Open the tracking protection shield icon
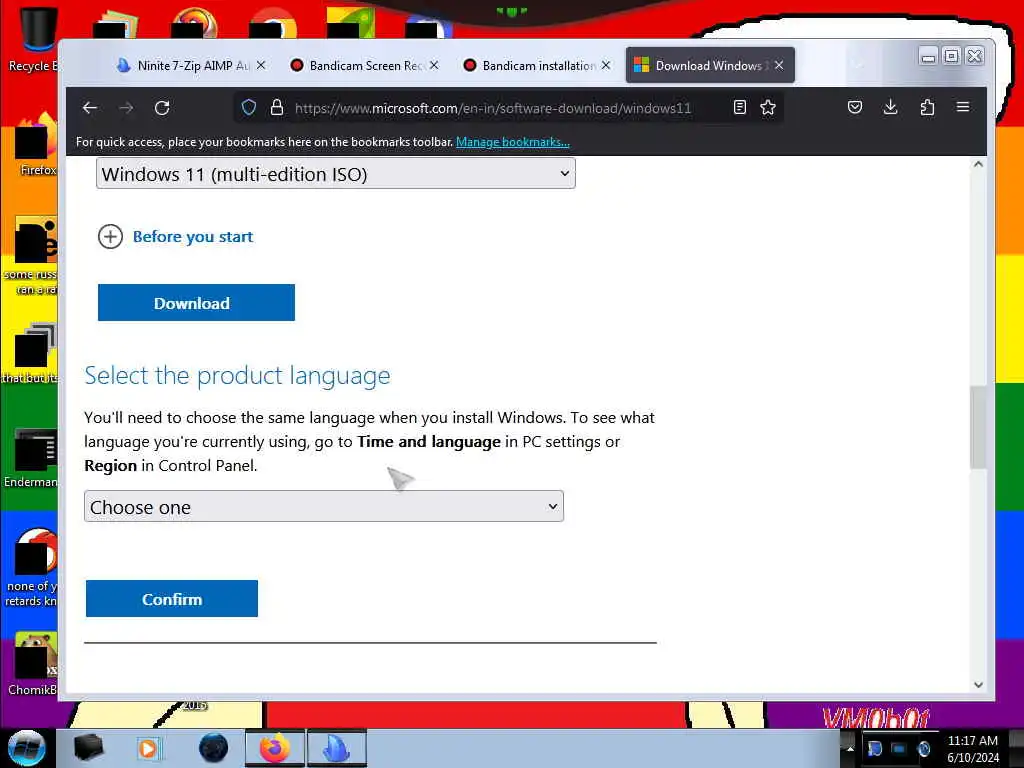1024x768 pixels. [249, 107]
